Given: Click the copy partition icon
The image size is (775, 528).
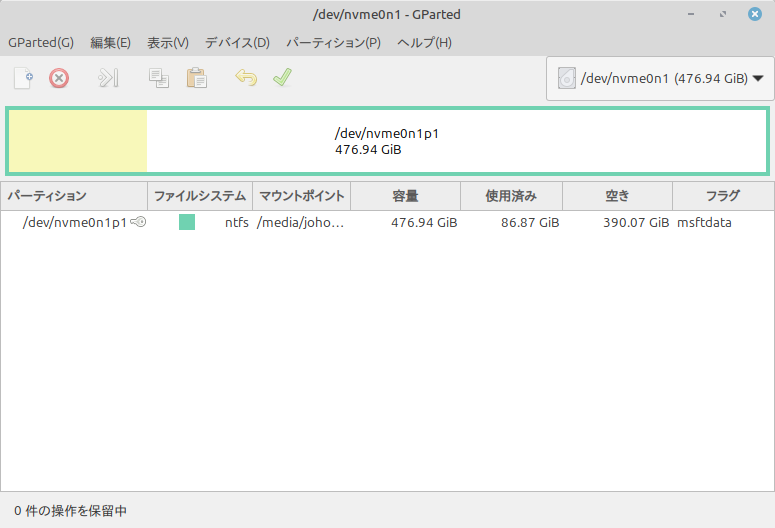Looking at the screenshot, I should point(158,78).
